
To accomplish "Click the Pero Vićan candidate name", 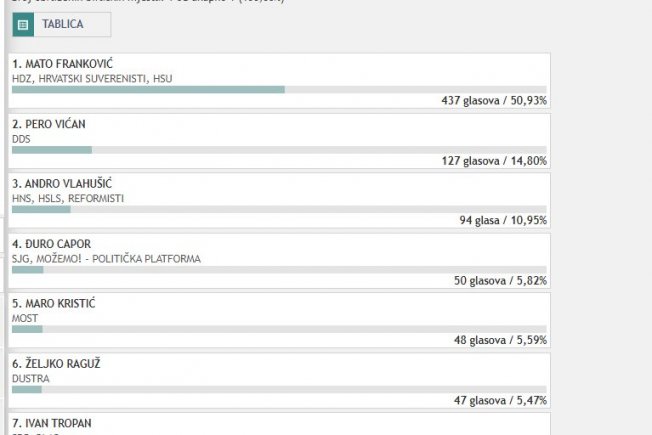I will [49, 124].
